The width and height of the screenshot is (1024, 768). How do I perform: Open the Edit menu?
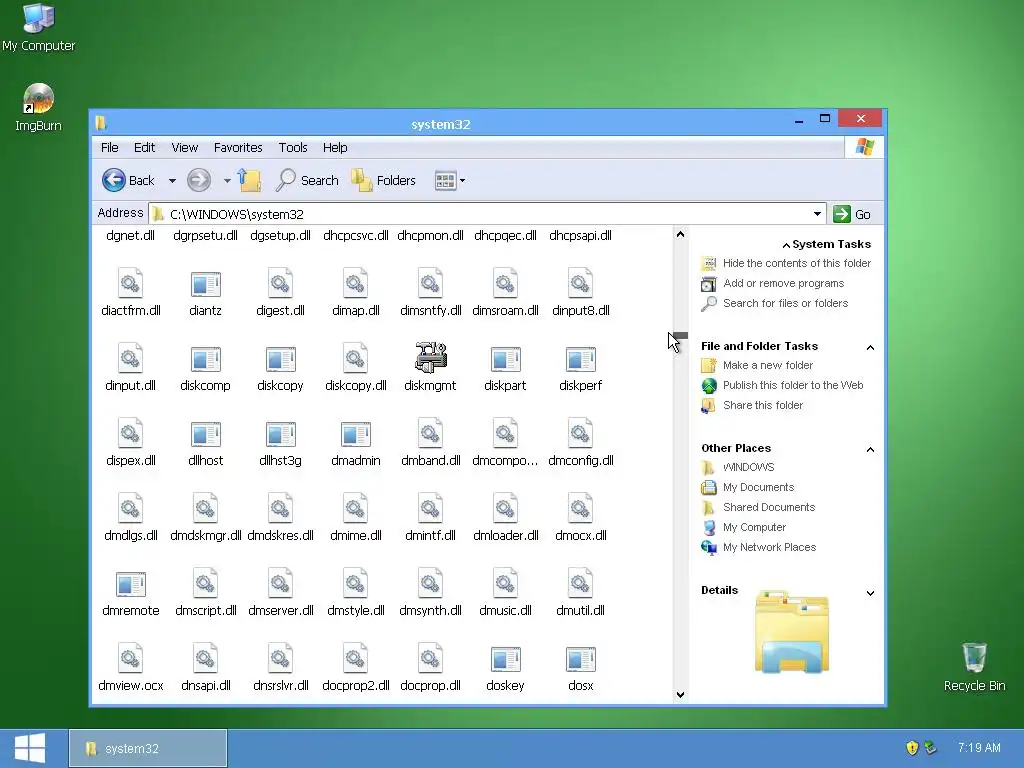144,148
